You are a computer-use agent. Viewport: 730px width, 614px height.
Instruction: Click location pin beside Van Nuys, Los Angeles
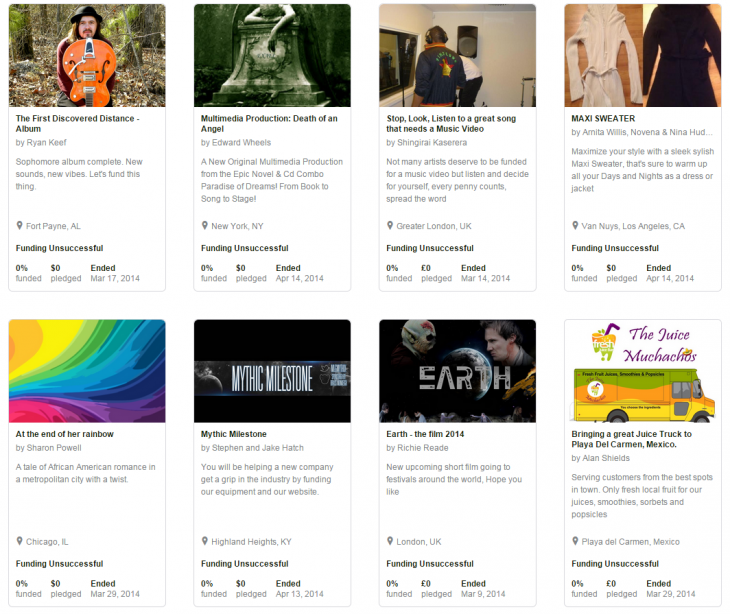tap(575, 226)
